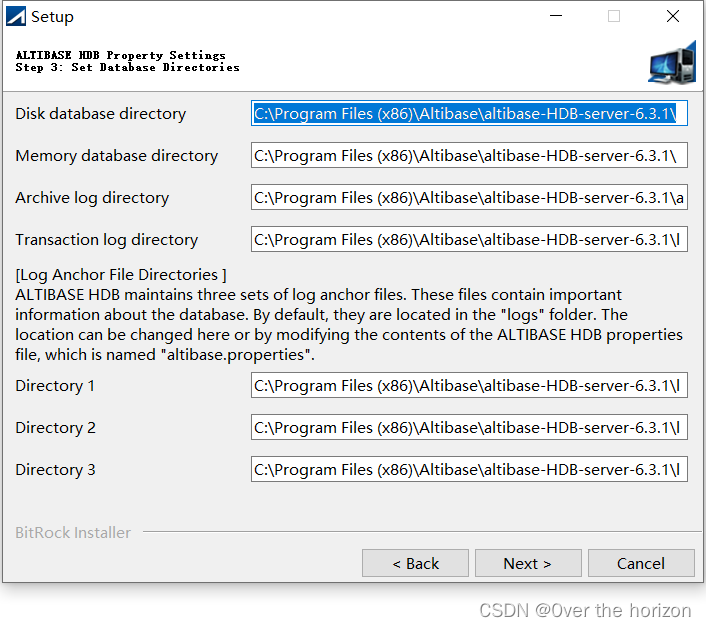The image size is (706, 627).
Task: Focus the Archive log directory field
Action: 469,197
